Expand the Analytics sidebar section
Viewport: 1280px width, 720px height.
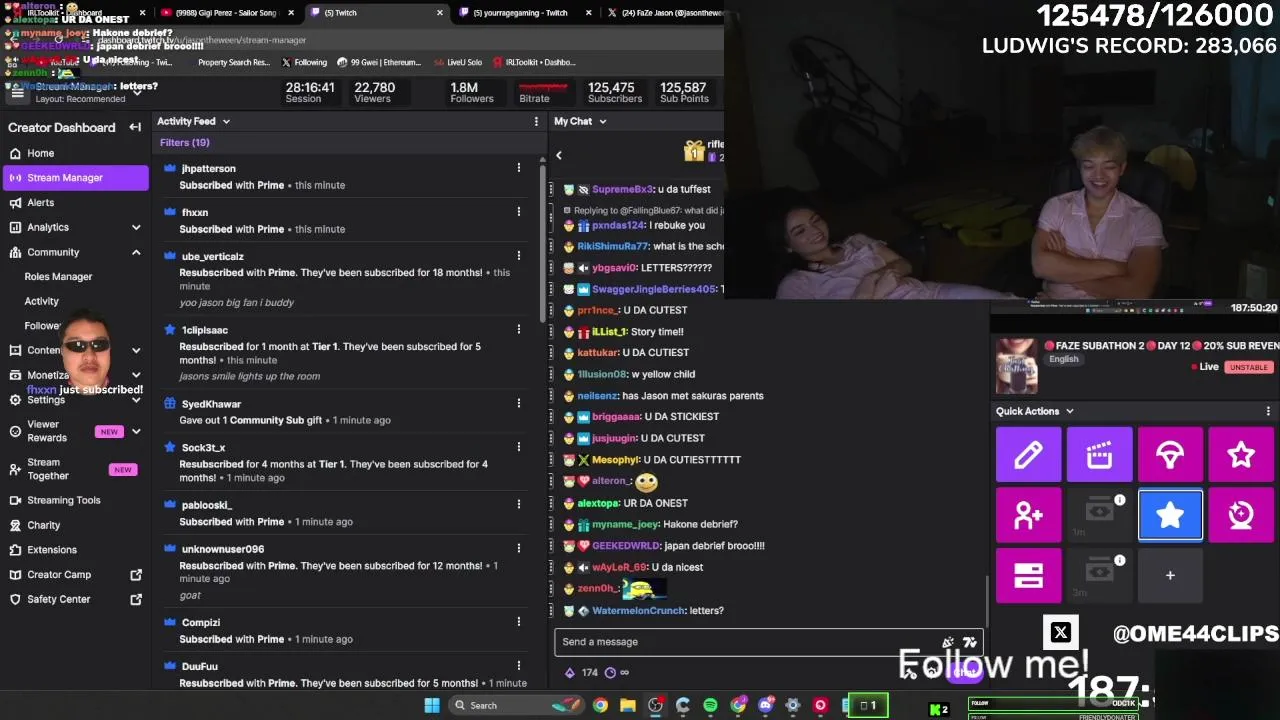point(136,227)
